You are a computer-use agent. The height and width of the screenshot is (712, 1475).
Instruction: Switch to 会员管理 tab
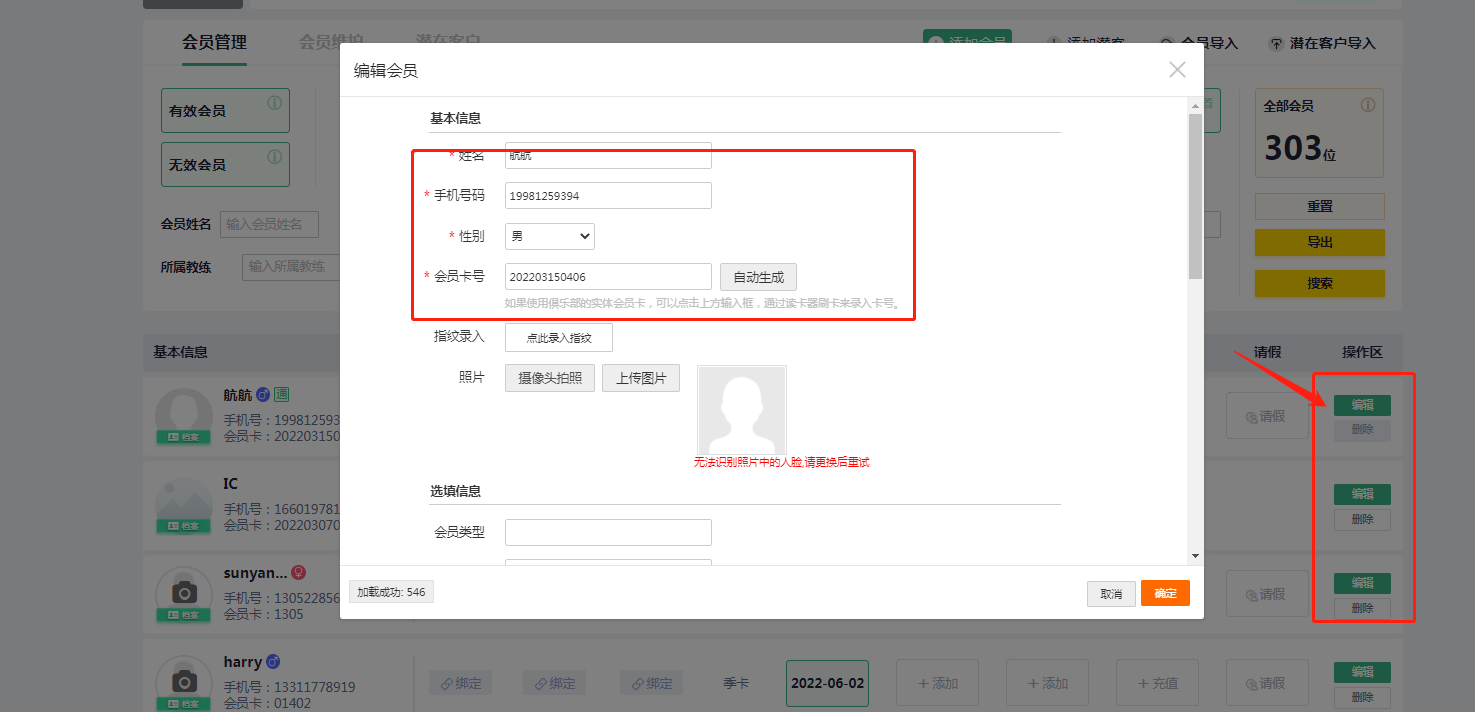point(214,43)
